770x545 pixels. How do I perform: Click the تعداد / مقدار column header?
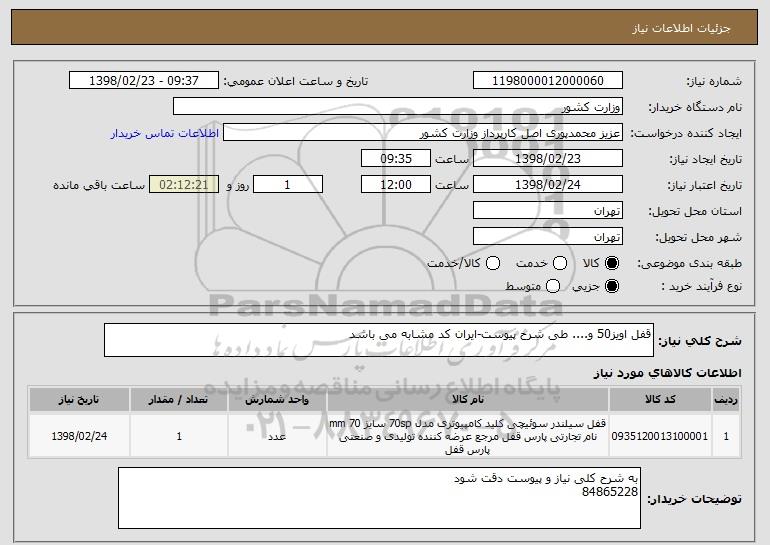point(179,400)
